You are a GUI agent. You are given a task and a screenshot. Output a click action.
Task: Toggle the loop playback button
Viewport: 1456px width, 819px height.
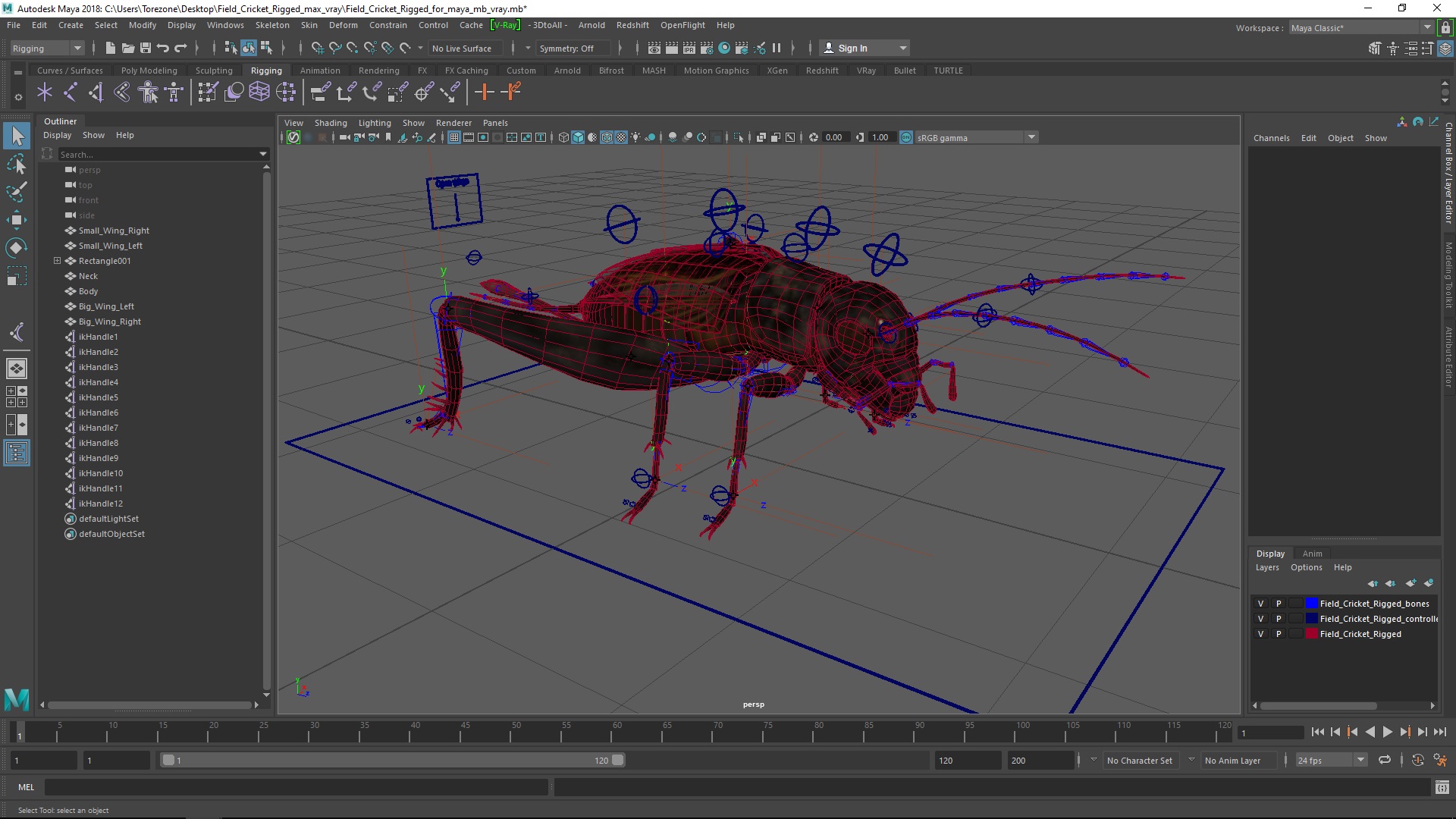[1385, 760]
